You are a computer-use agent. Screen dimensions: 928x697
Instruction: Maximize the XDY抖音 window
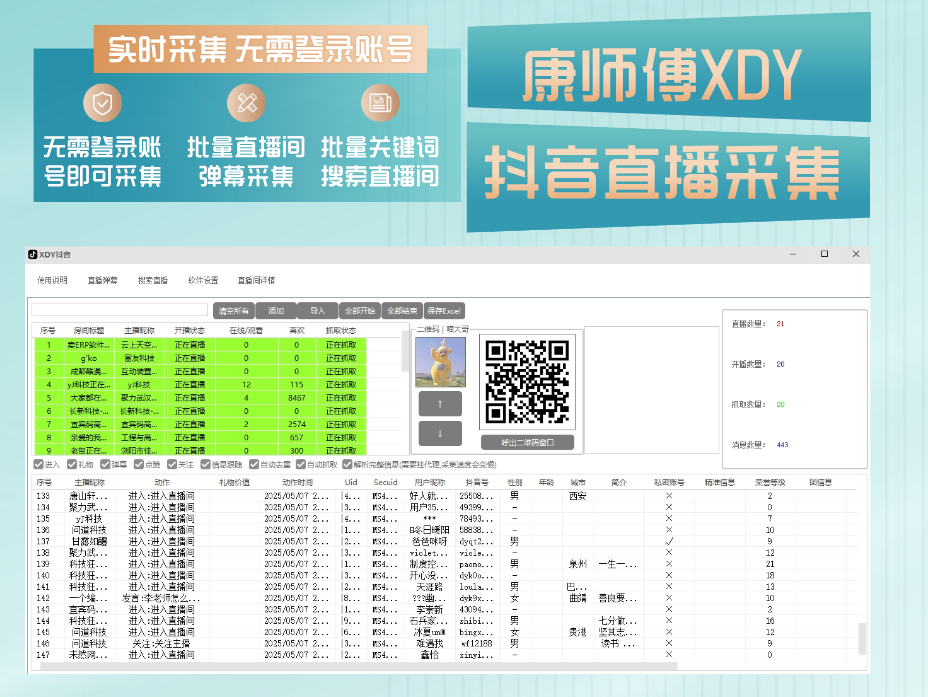(x=824, y=254)
